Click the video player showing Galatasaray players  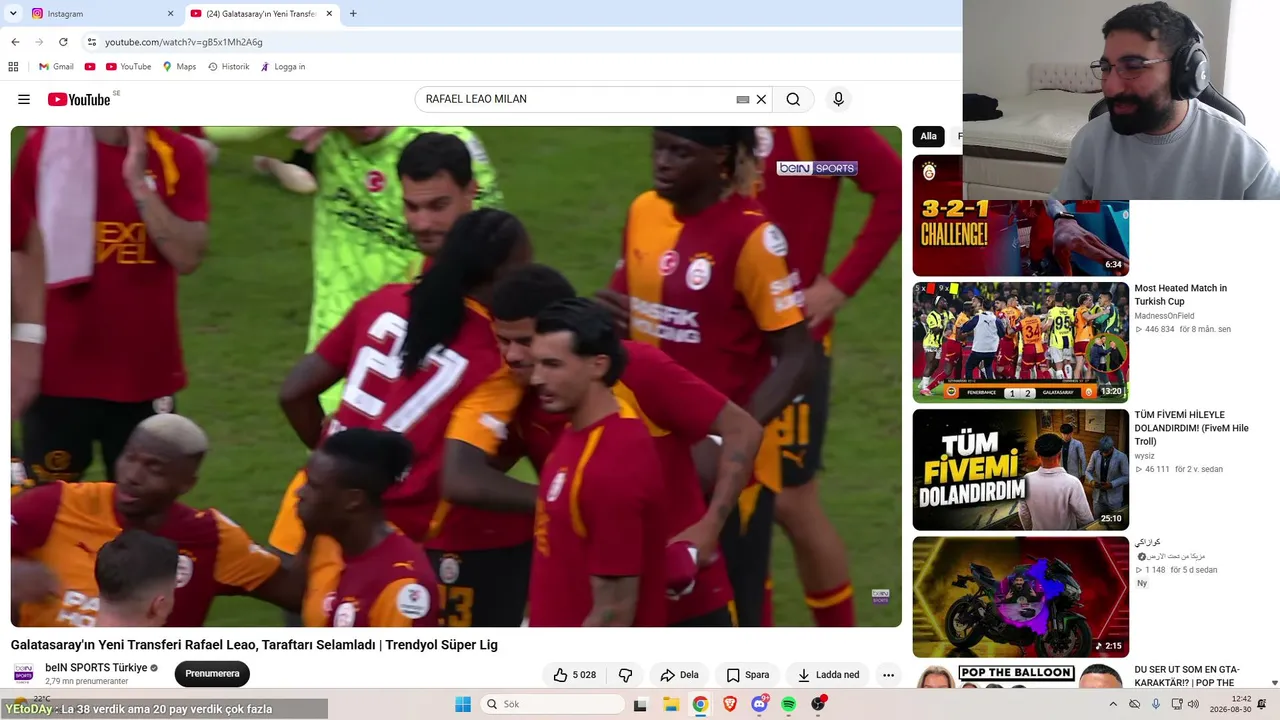click(456, 376)
